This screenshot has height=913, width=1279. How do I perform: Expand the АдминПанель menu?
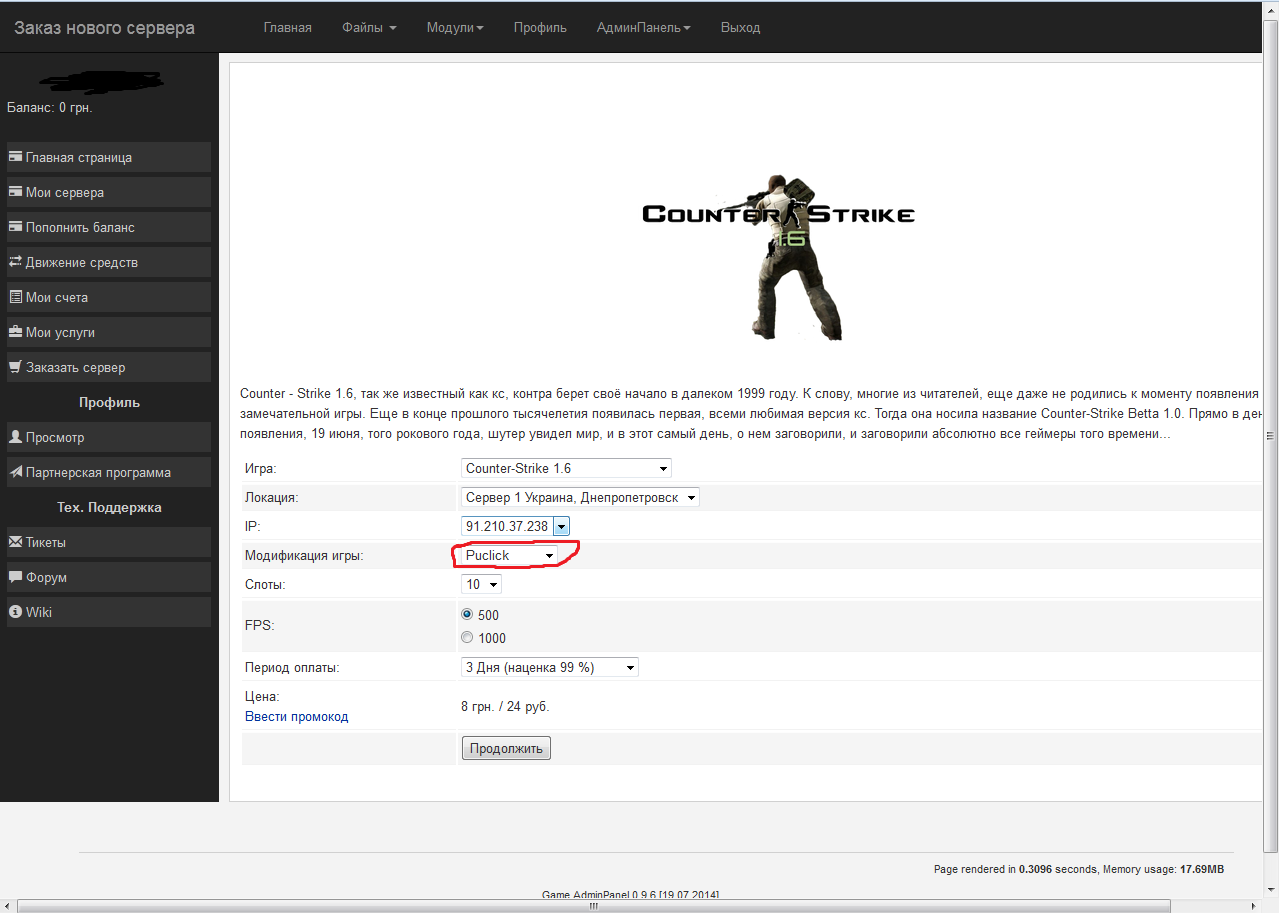[x=644, y=27]
